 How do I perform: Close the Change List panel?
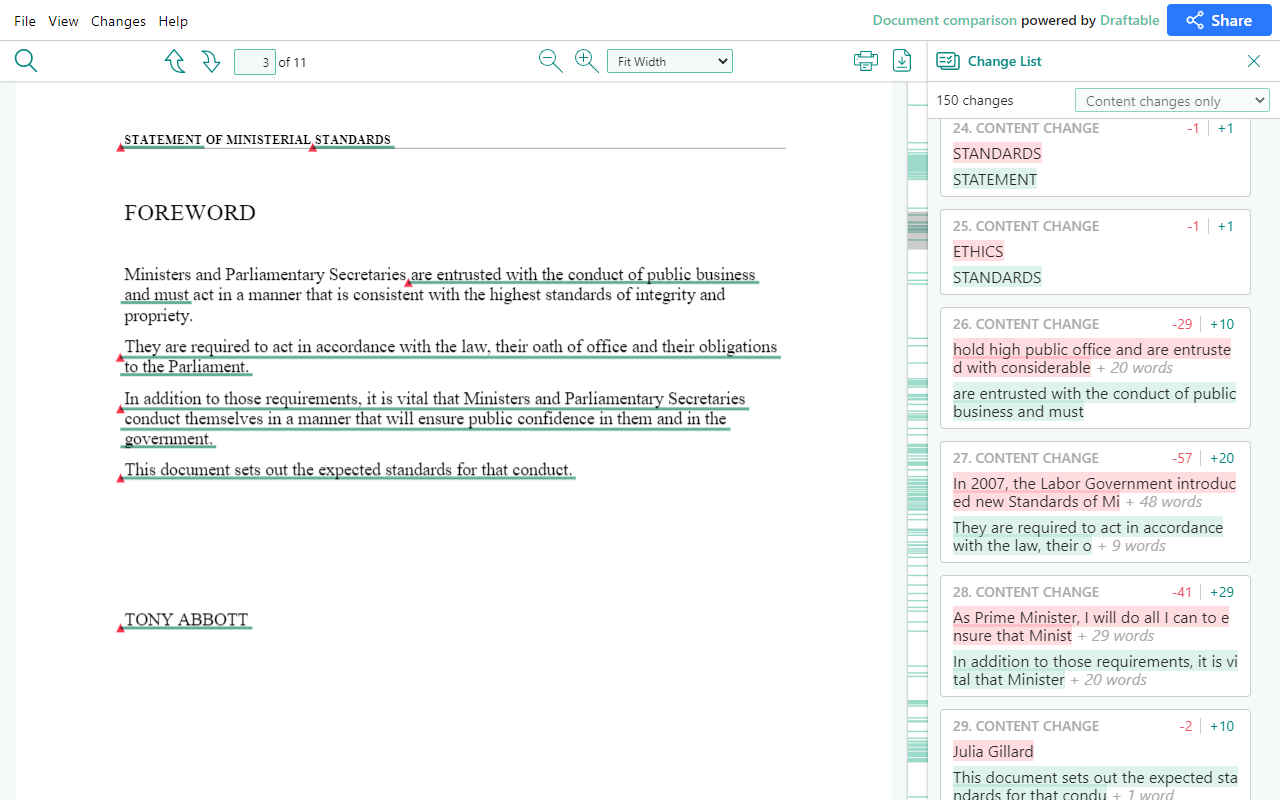tap(1254, 61)
